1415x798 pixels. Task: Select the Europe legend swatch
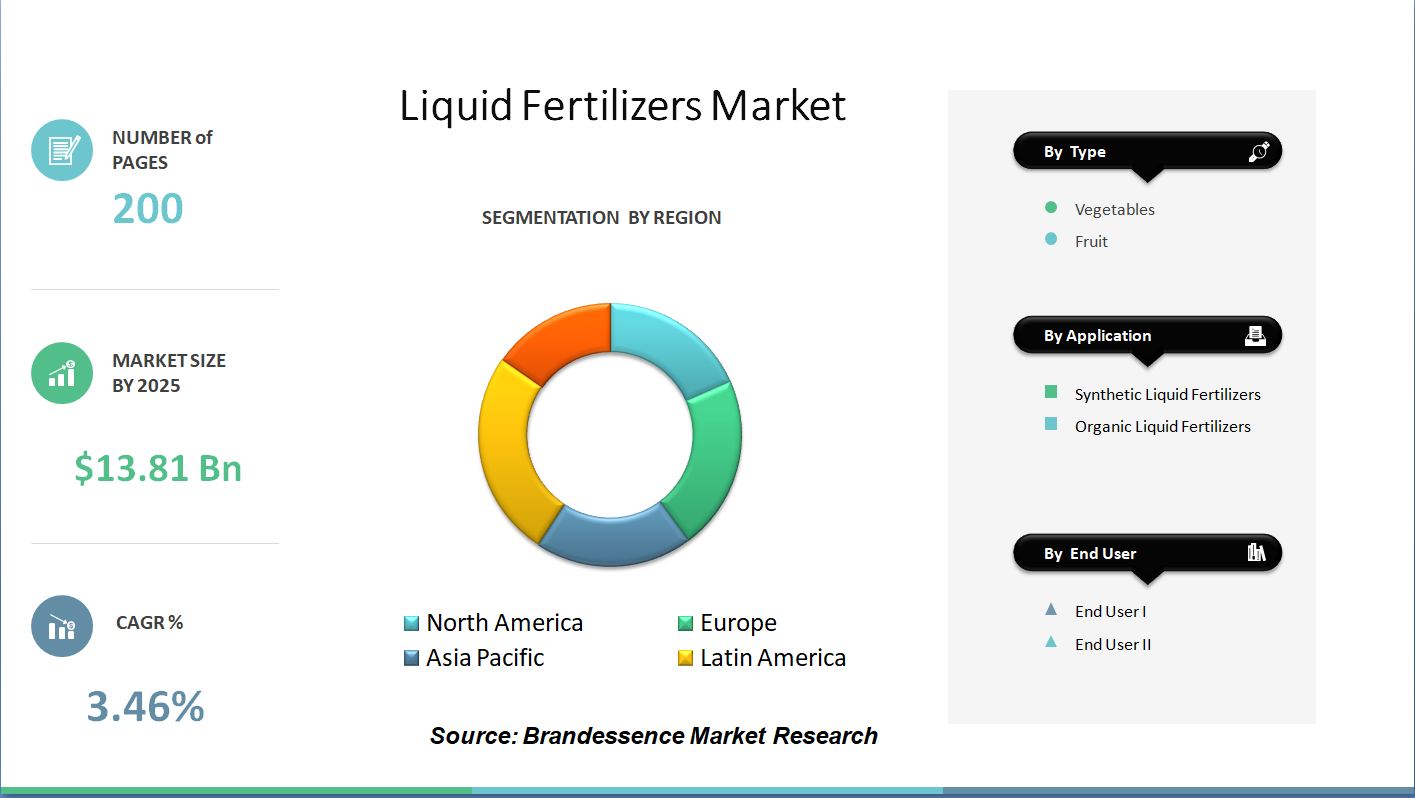click(x=685, y=623)
